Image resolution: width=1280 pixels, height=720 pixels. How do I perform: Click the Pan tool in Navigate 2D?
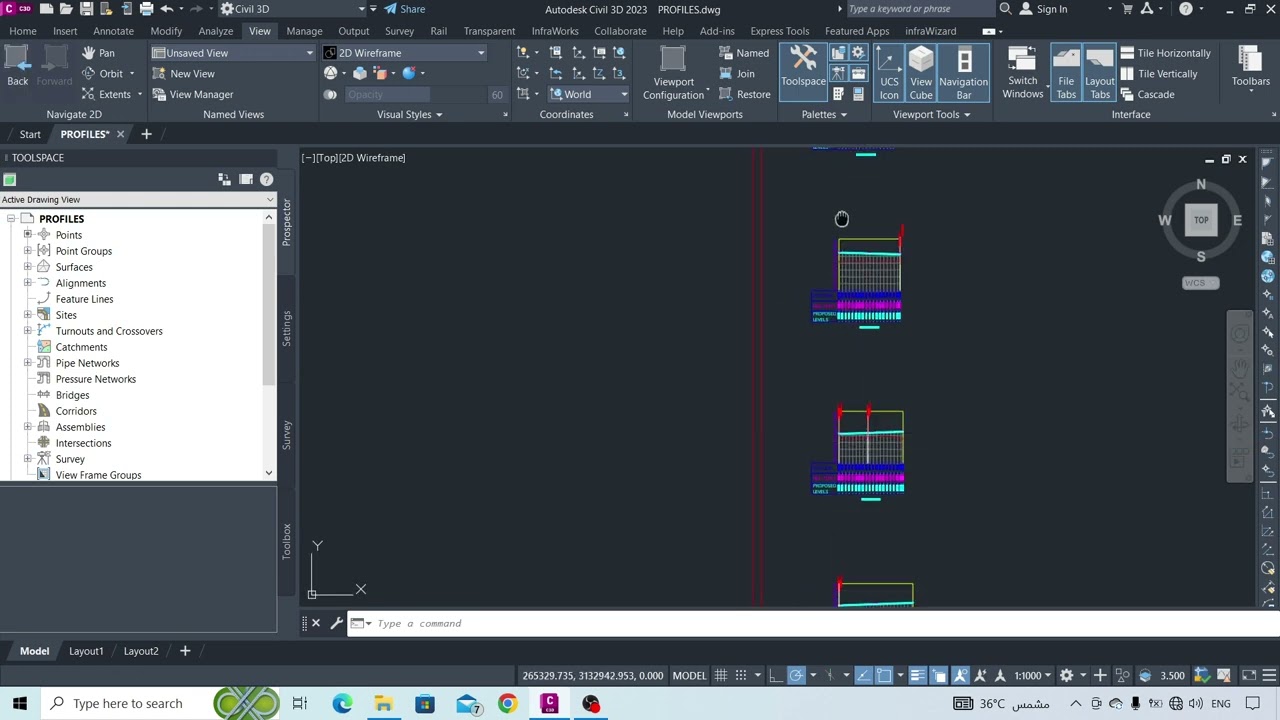click(98, 52)
